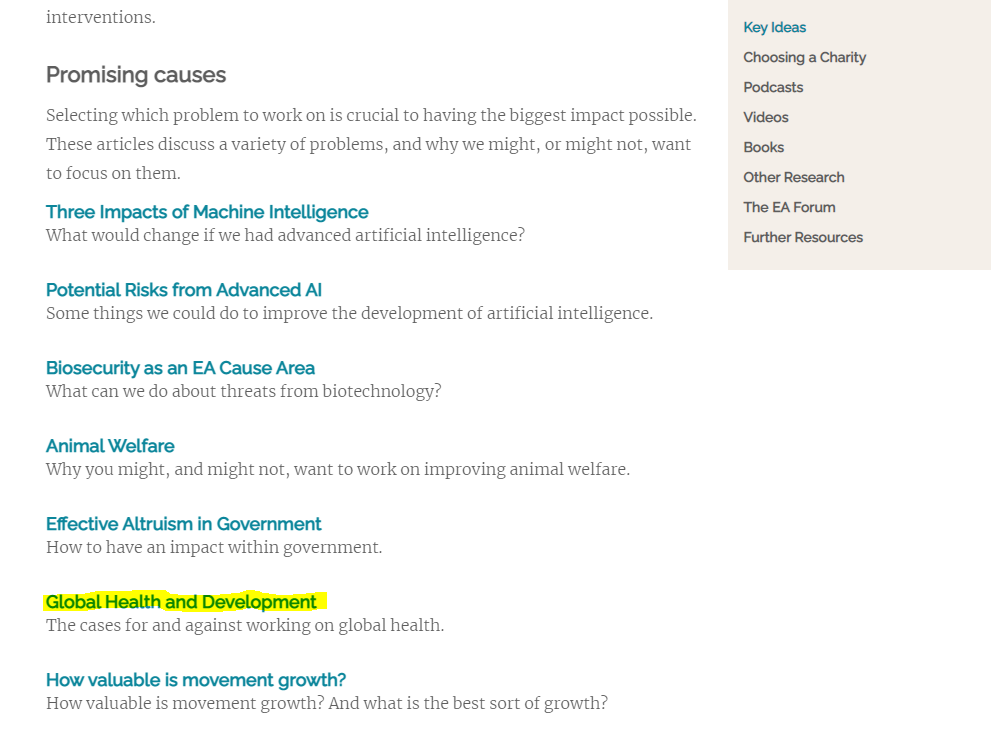Click the text "How to have an impact within government"
Viewport: 1000px width, 736px height.
coord(214,547)
